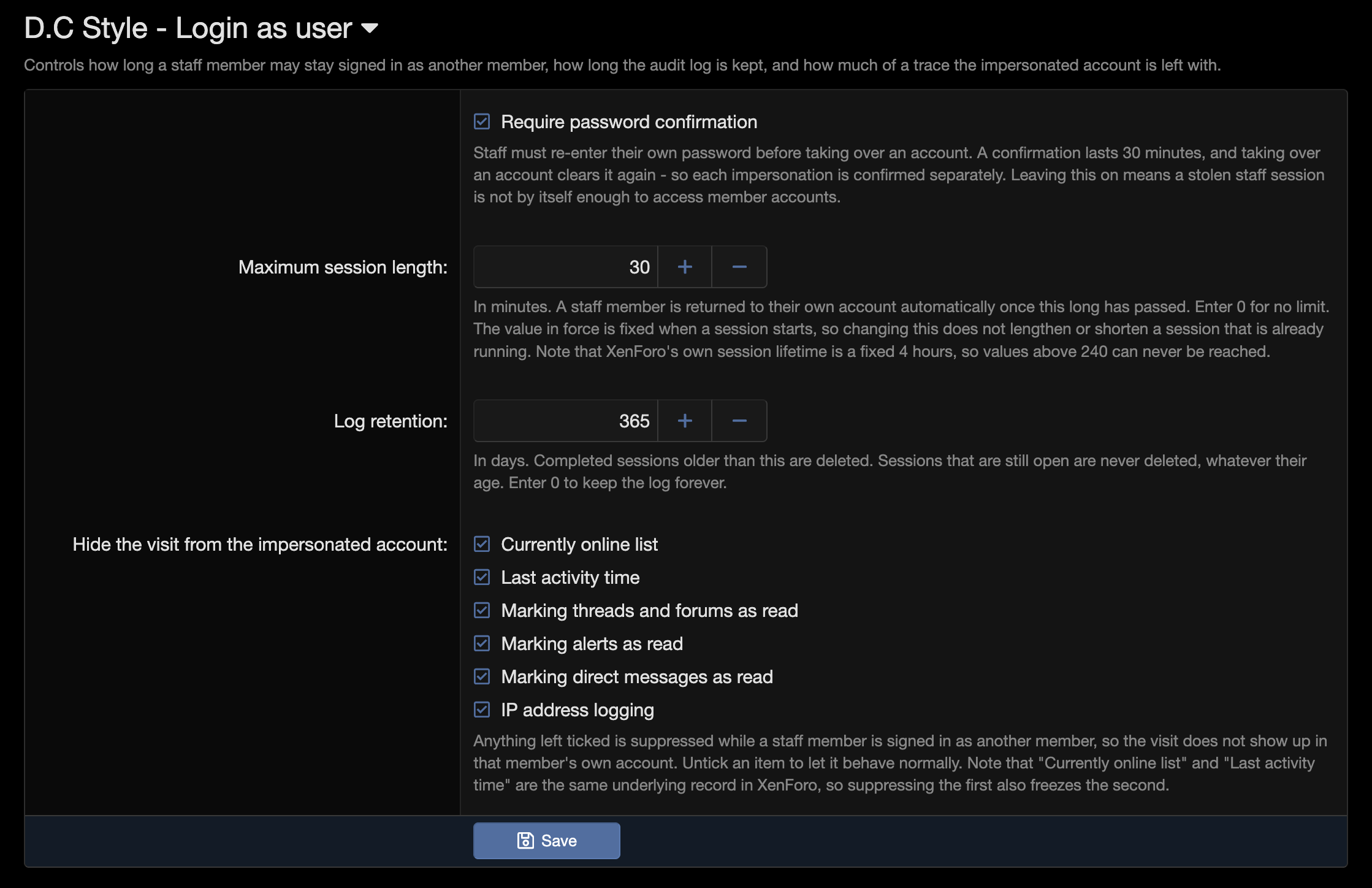This screenshot has height=888, width=1372.
Task: Uncheck Last activity time option
Action: [x=482, y=577]
